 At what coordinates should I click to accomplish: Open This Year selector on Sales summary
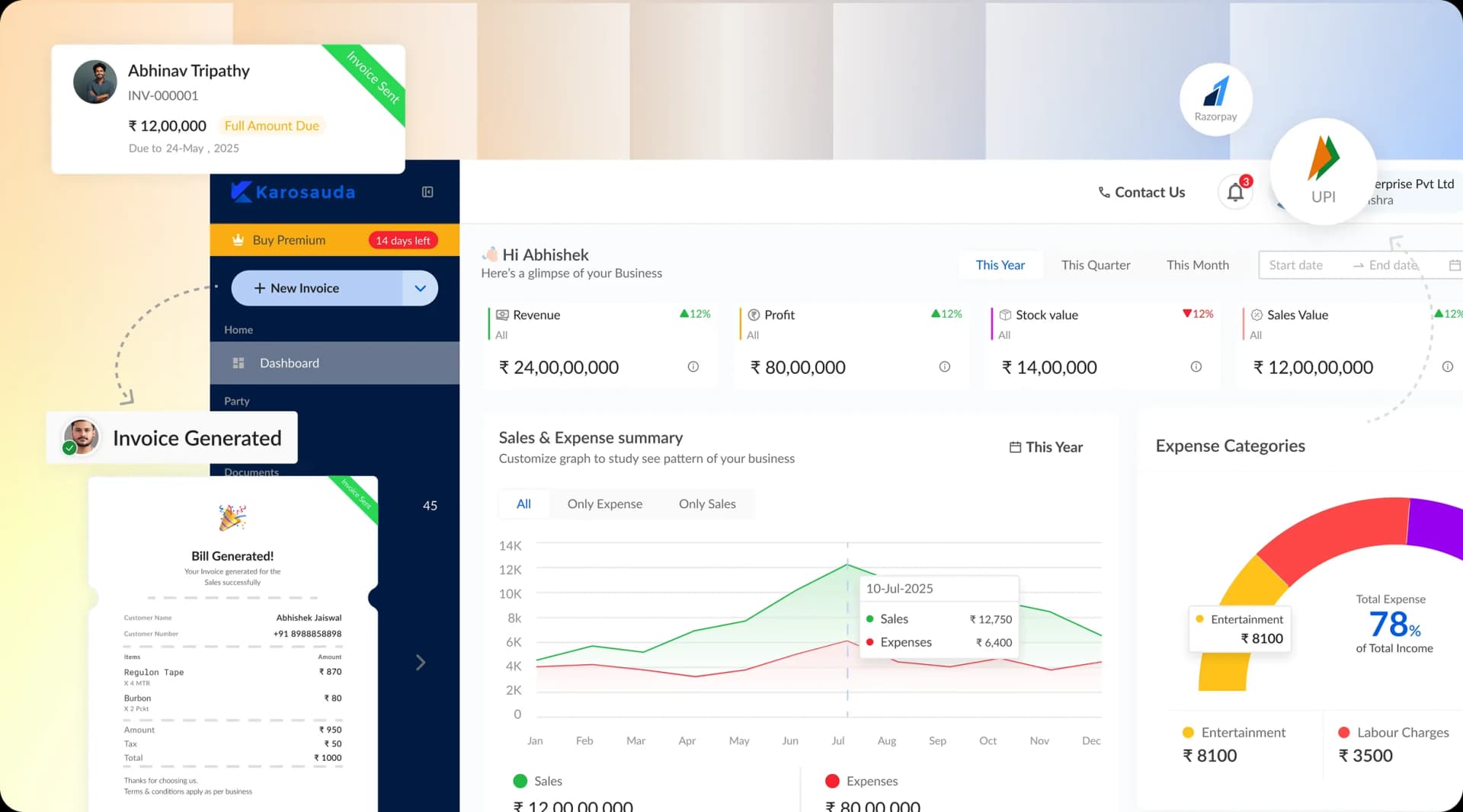point(1045,447)
